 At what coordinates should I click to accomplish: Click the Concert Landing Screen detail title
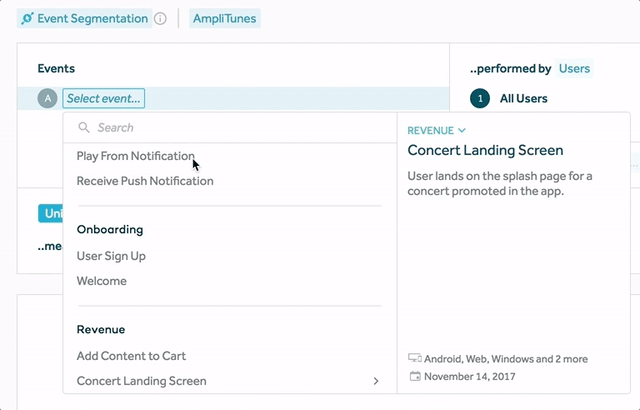point(485,150)
